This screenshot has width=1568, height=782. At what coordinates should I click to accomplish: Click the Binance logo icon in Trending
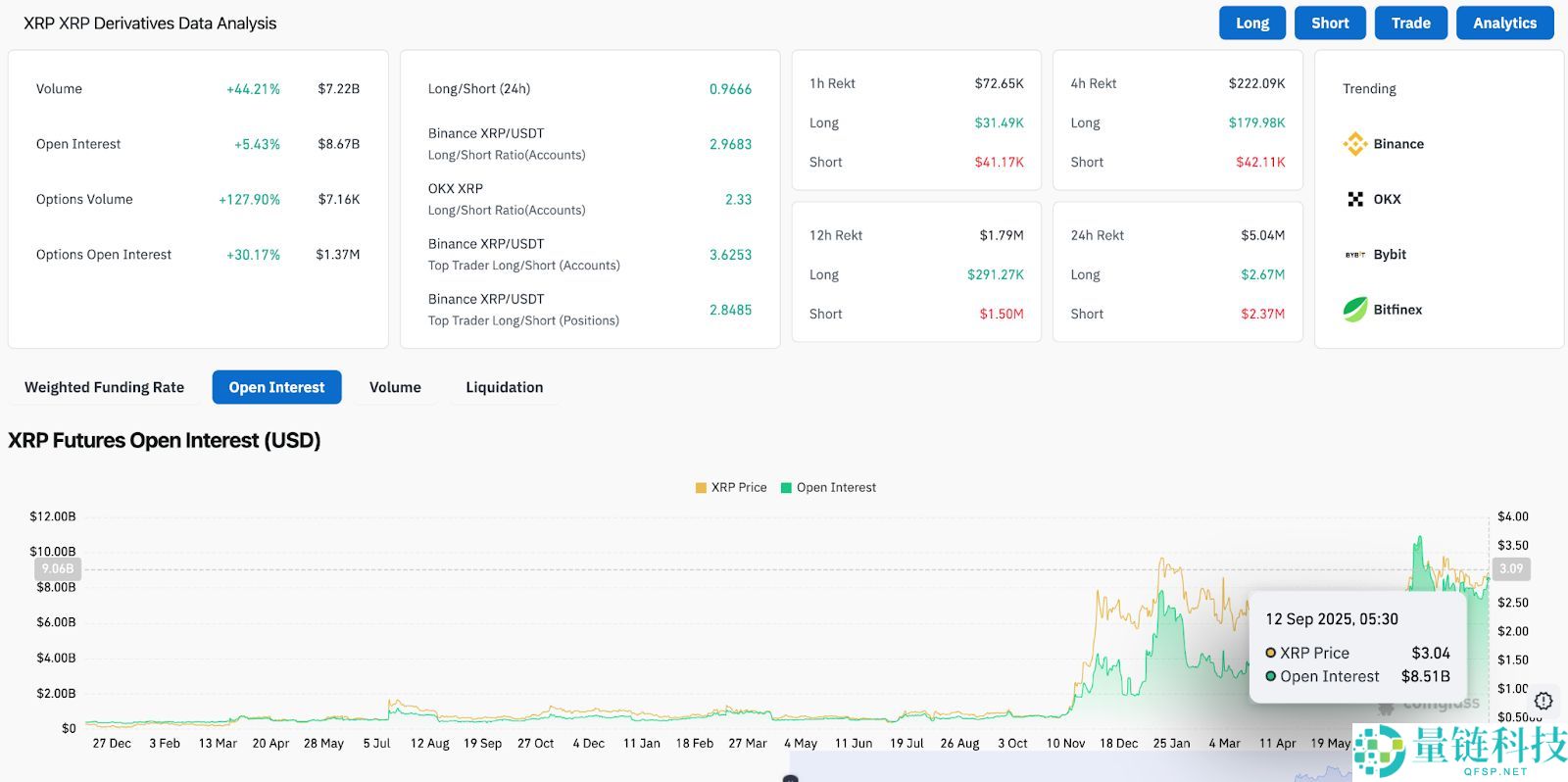[1355, 144]
